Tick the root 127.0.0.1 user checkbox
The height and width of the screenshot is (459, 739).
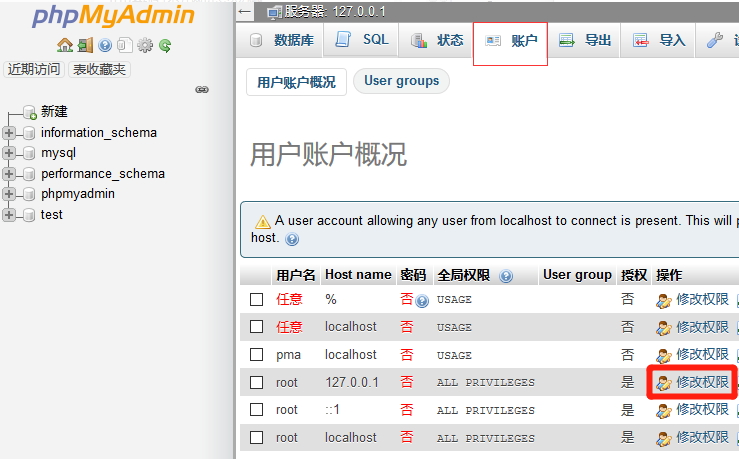256,382
